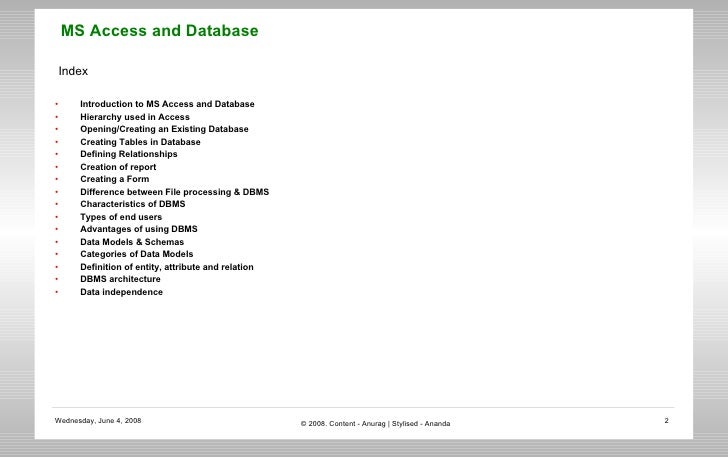The image size is (728, 457).
Task: Select Defining Relationships bullet
Action: (129, 154)
